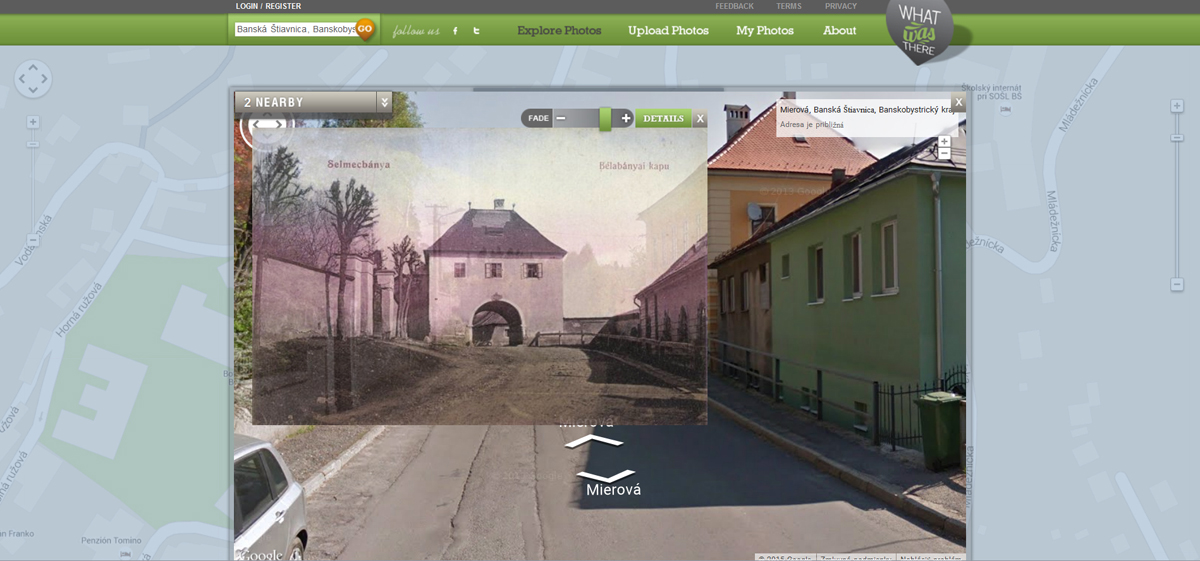
Task: Move forward along Mierová arrow
Action: point(593,440)
